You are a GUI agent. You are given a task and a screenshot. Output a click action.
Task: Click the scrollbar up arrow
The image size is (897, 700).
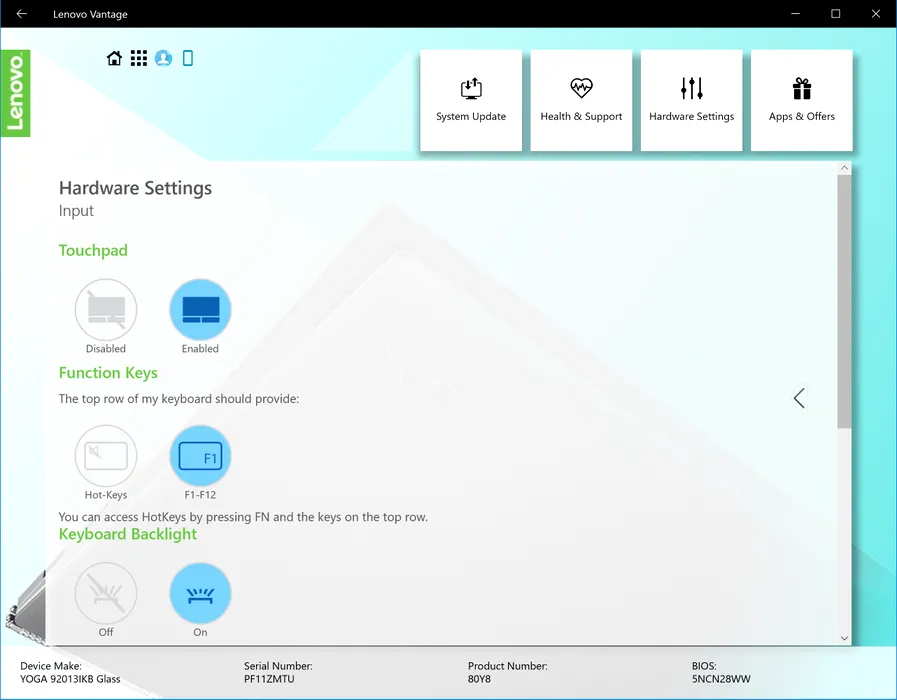pos(844,168)
